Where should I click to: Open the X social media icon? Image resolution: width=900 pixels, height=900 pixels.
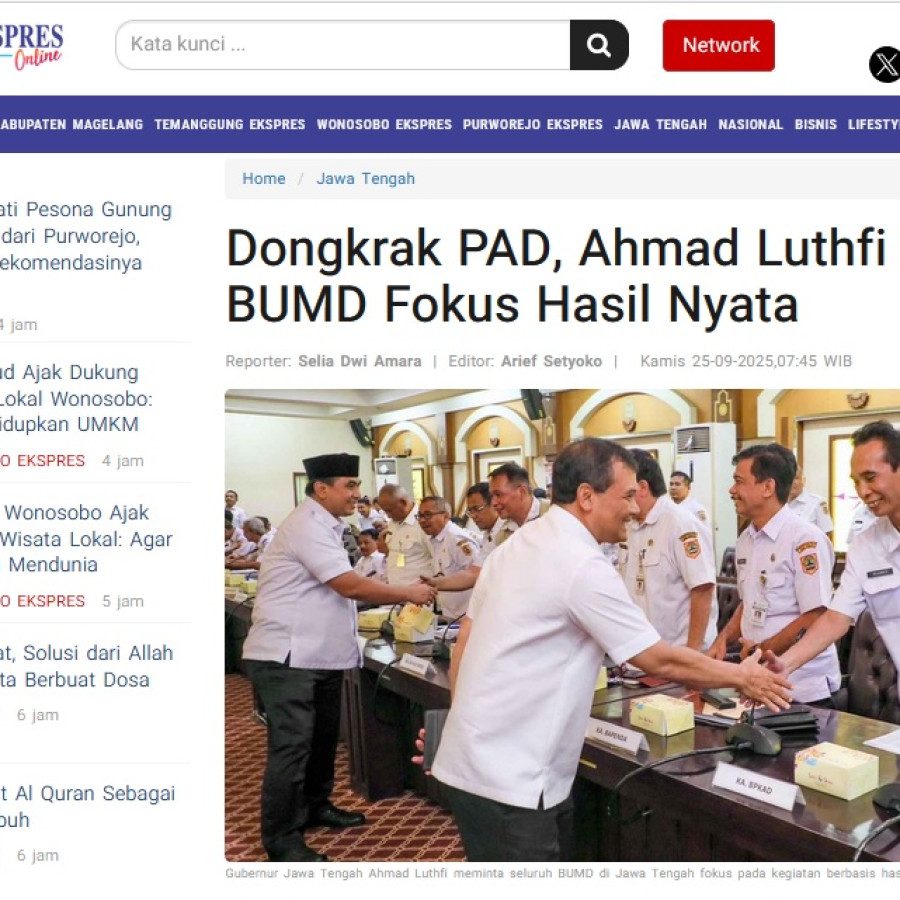coord(885,64)
